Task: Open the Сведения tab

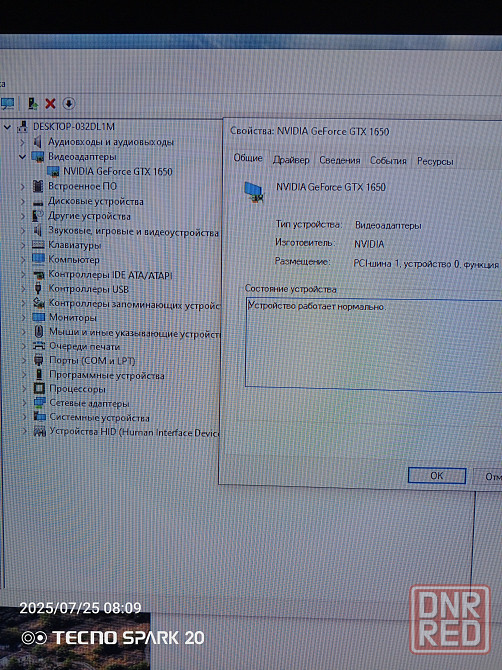Action: tap(340, 161)
